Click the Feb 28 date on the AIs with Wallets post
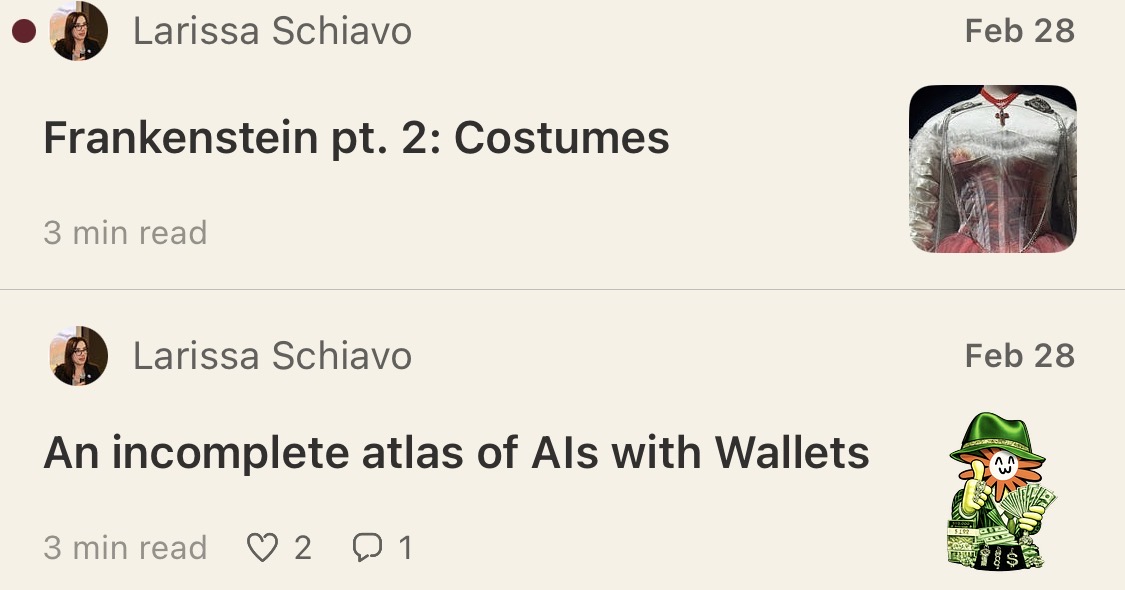The image size is (1125, 590). [x=1019, y=355]
